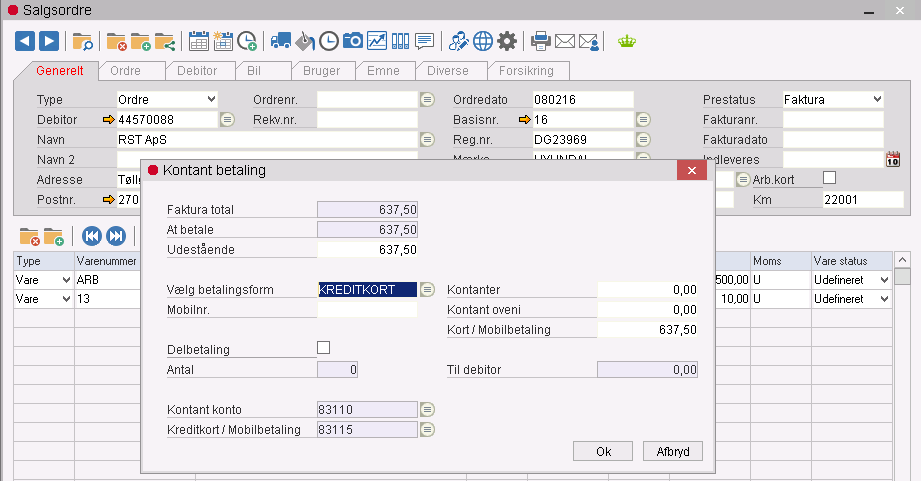Open lookup button next to Debitor number
The height and width of the screenshot is (481, 921).
click(x=227, y=119)
